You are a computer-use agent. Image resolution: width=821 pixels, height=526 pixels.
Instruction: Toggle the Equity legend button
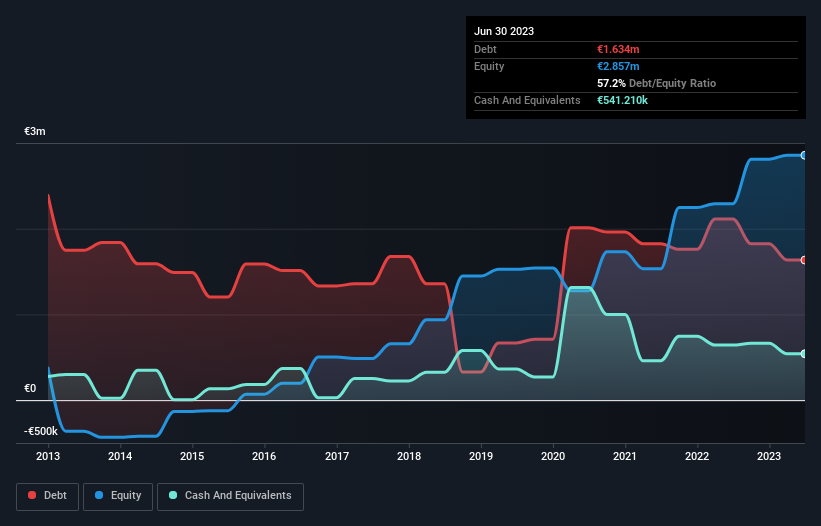[118, 496]
